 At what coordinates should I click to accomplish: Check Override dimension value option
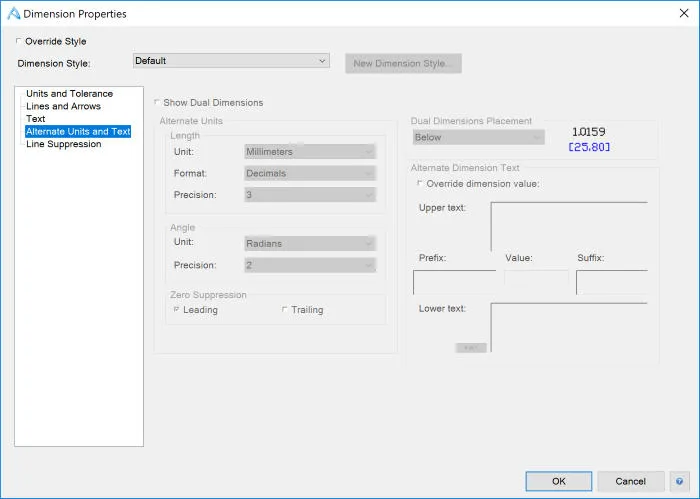(420, 183)
